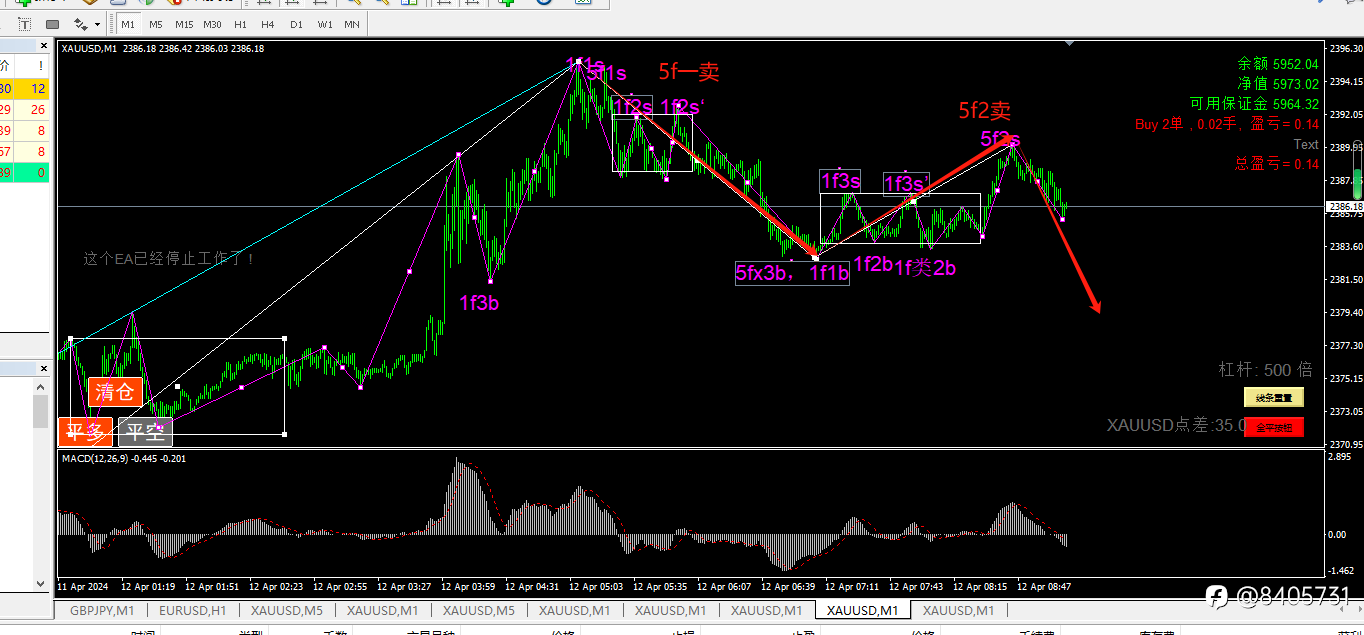Image resolution: width=1364 pixels, height=635 pixels.
Task: Click the left panel scrollbar up arrow
Action: point(41,387)
